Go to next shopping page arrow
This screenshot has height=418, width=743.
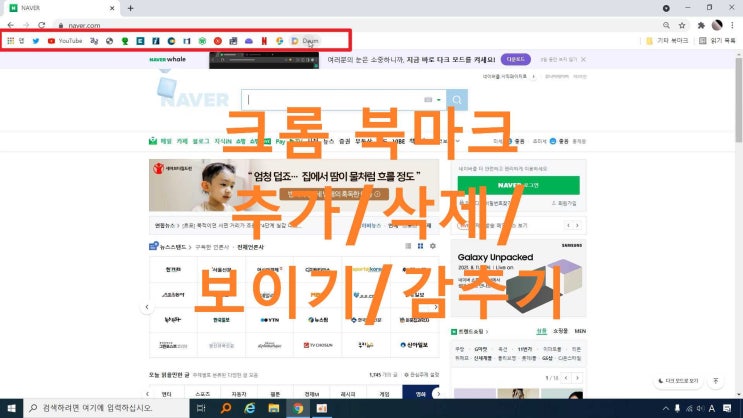(x=577, y=378)
